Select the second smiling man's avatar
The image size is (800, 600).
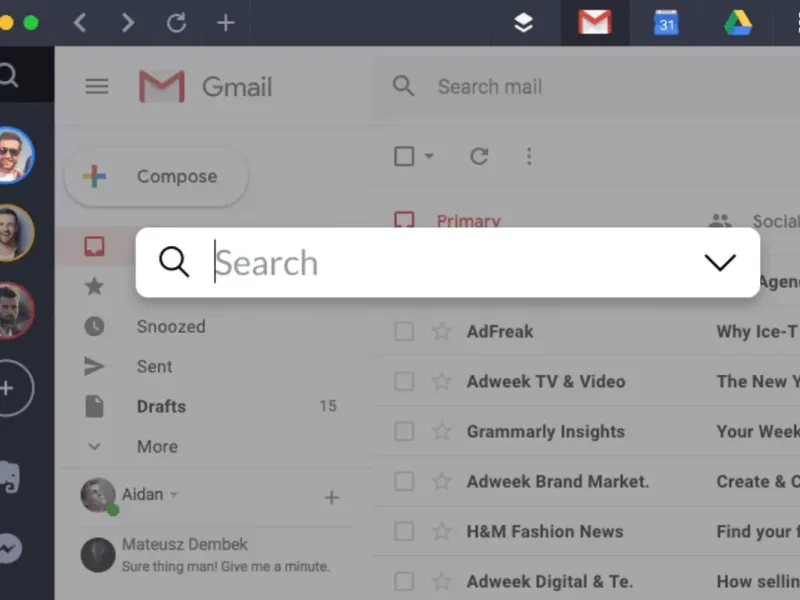tap(15, 233)
